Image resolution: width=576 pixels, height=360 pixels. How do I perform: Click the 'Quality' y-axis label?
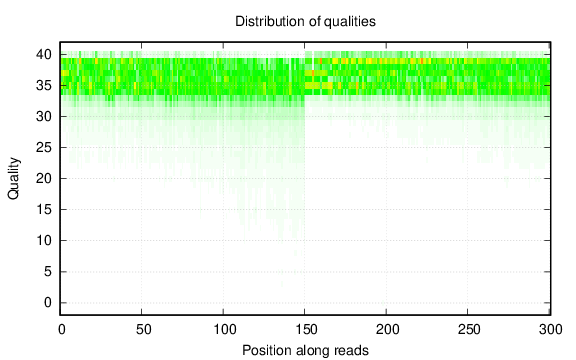click(13, 178)
